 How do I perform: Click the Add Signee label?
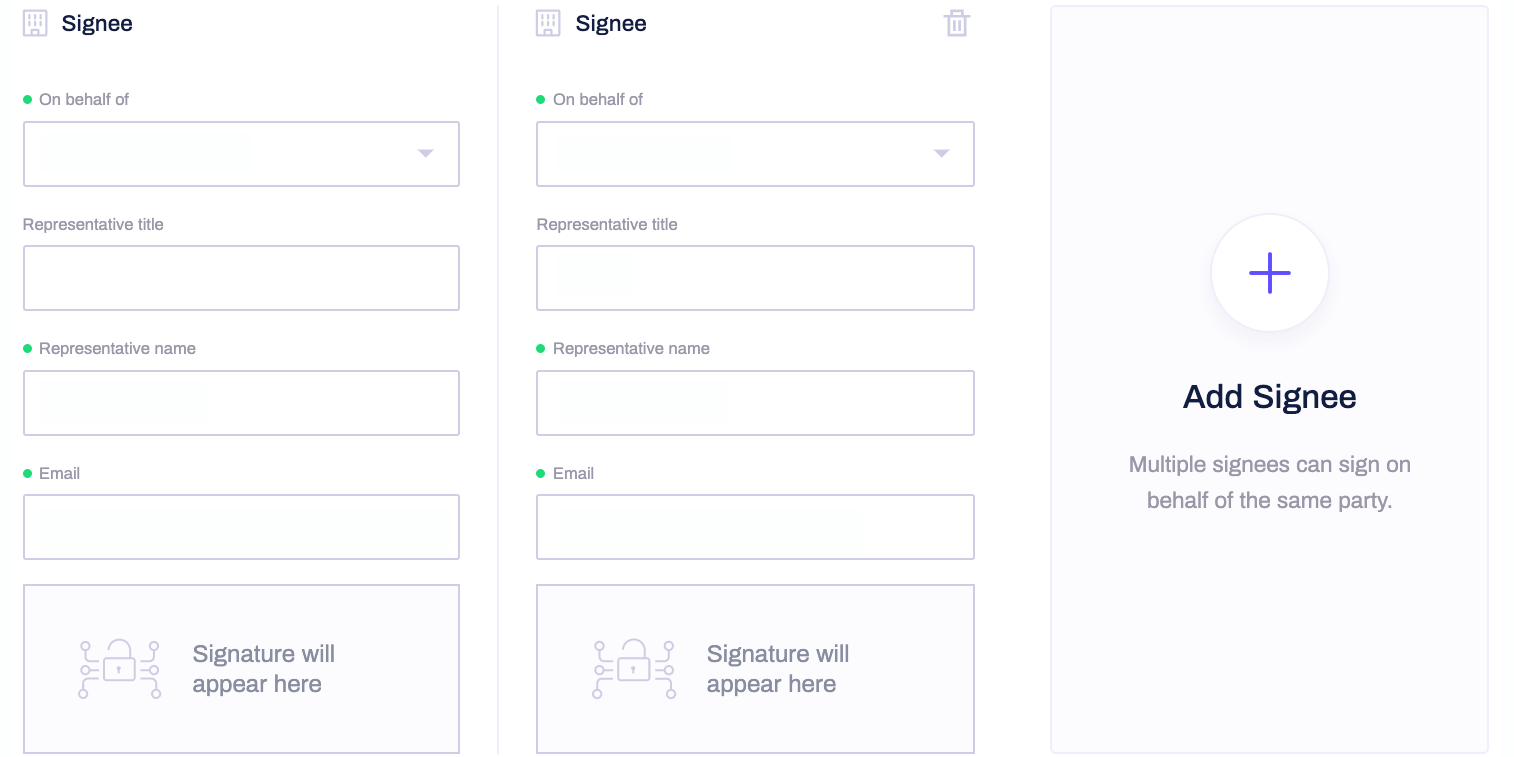click(x=1269, y=396)
